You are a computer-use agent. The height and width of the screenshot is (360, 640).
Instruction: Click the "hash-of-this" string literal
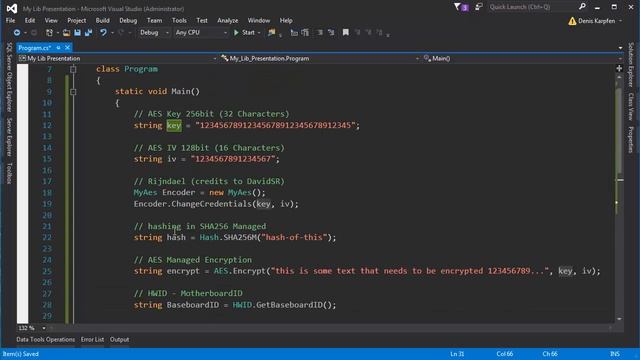[x=294, y=237]
